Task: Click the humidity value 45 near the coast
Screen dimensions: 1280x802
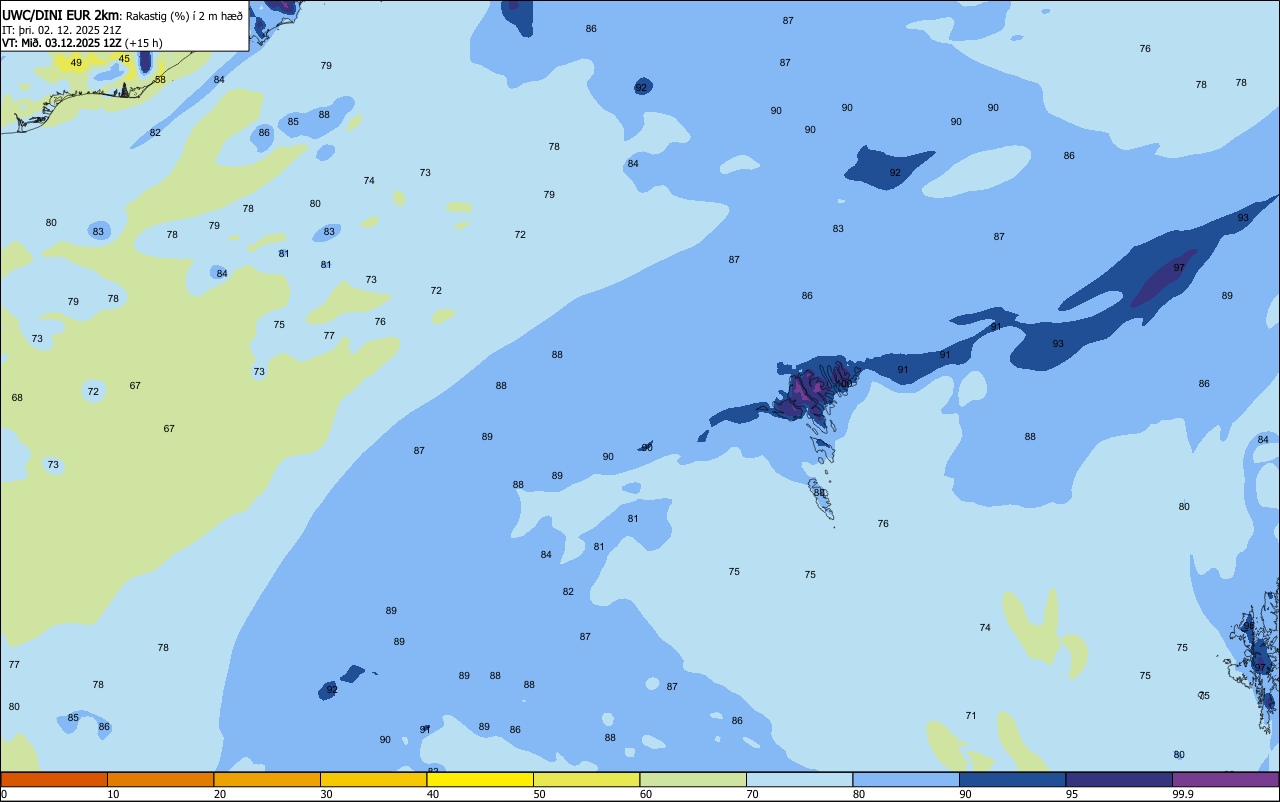Action: (x=124, y=59)
